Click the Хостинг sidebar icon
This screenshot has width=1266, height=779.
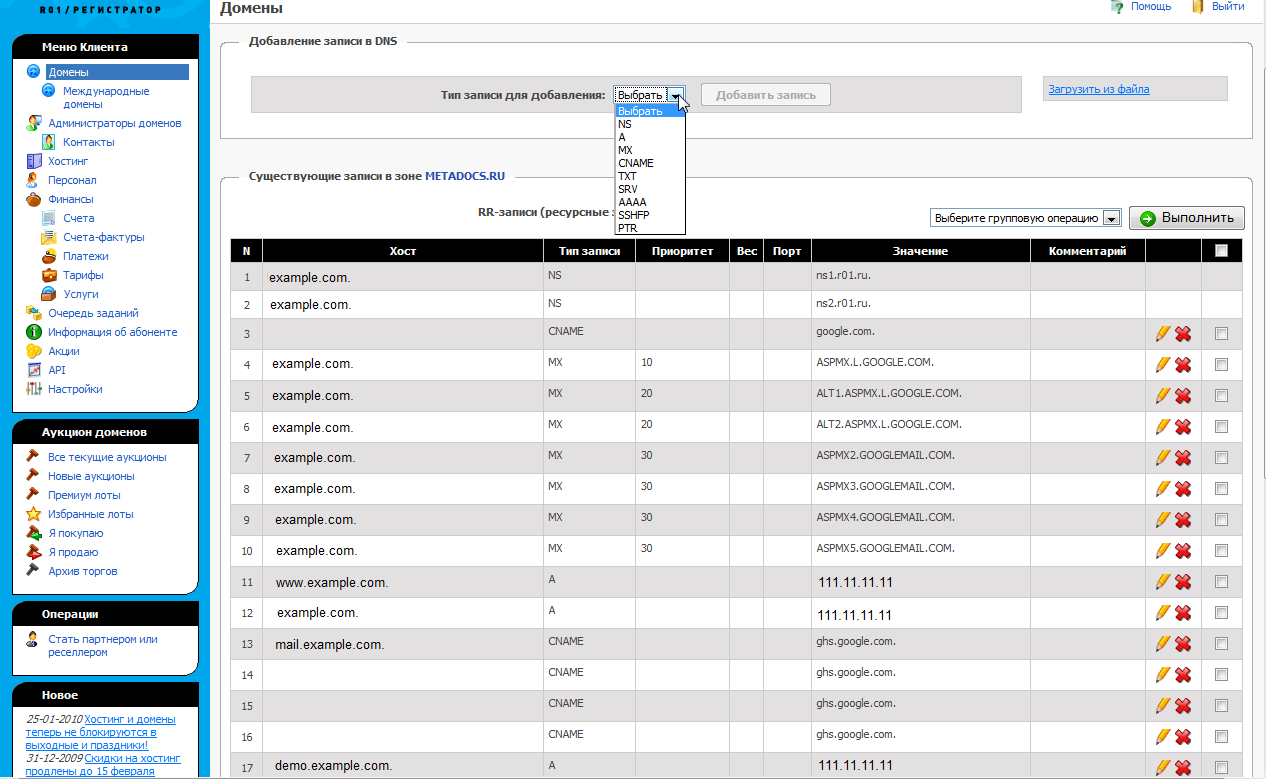34,160
